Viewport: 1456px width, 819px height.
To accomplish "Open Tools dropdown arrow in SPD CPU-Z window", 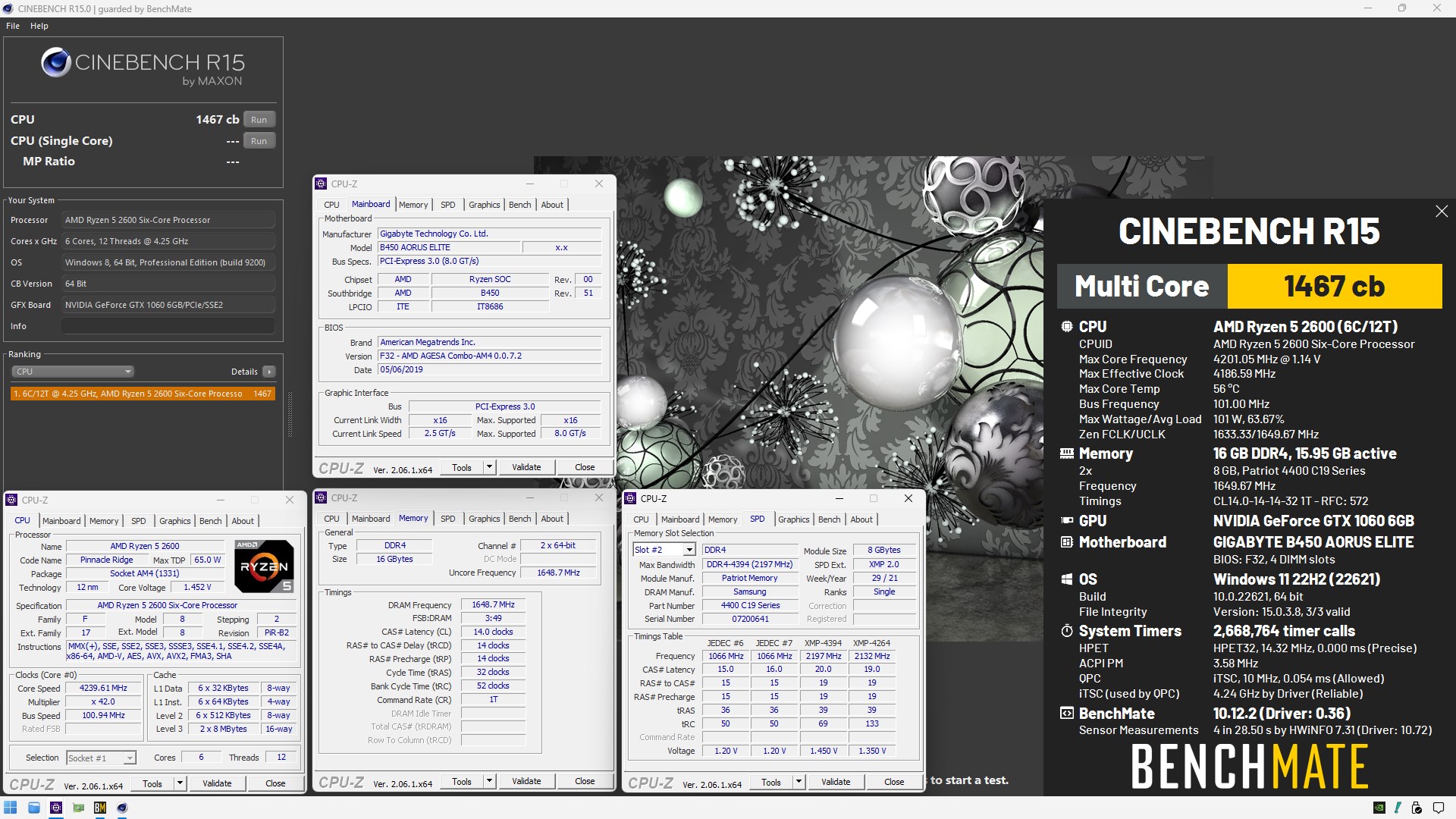I will 799,782.
